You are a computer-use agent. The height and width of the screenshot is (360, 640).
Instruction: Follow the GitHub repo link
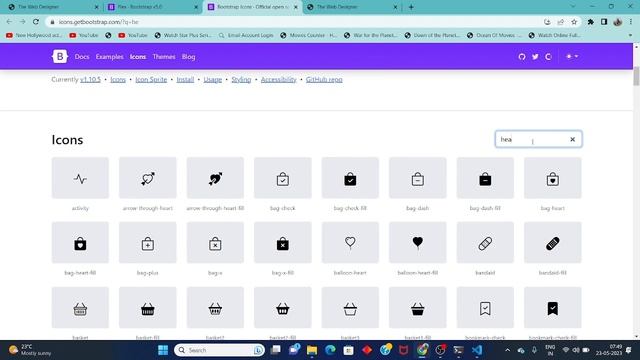pyautogui.click(x=324, y=80)
